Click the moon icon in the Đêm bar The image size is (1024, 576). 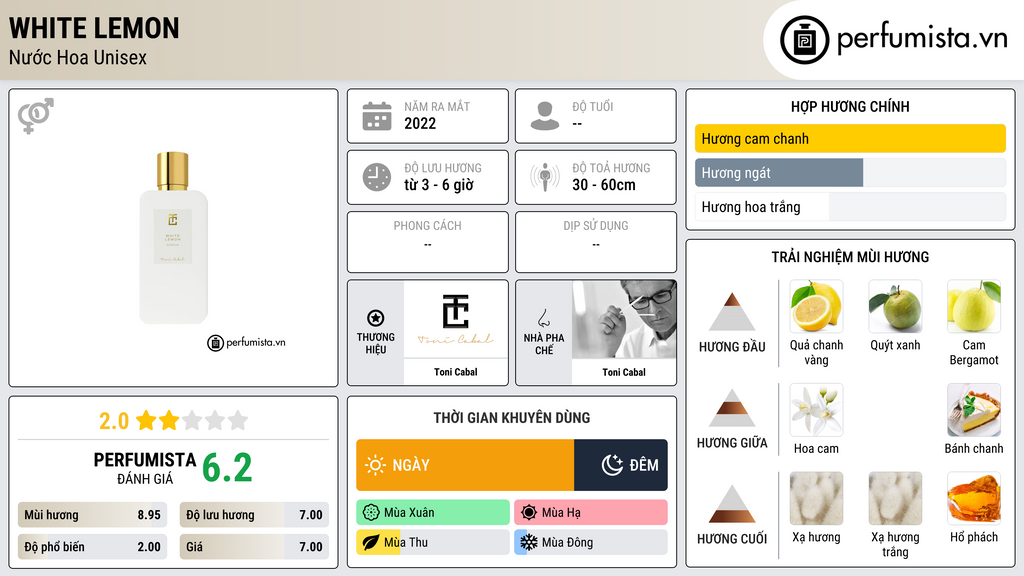(x=612, y=465)
